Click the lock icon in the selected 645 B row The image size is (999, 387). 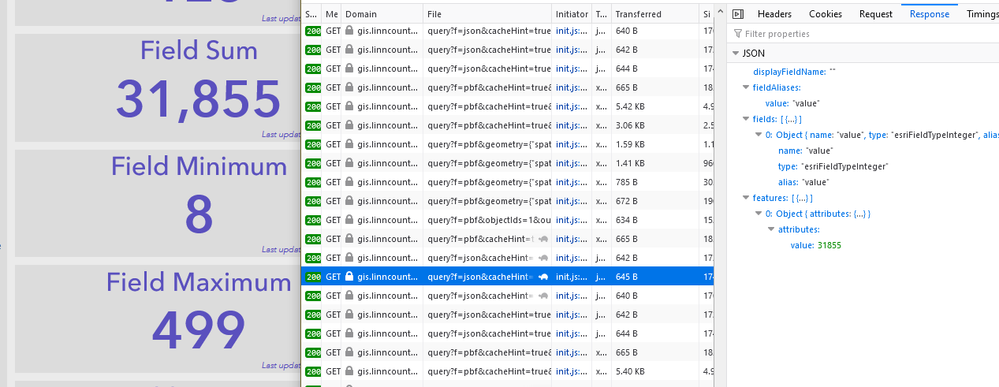click(349, 277)
